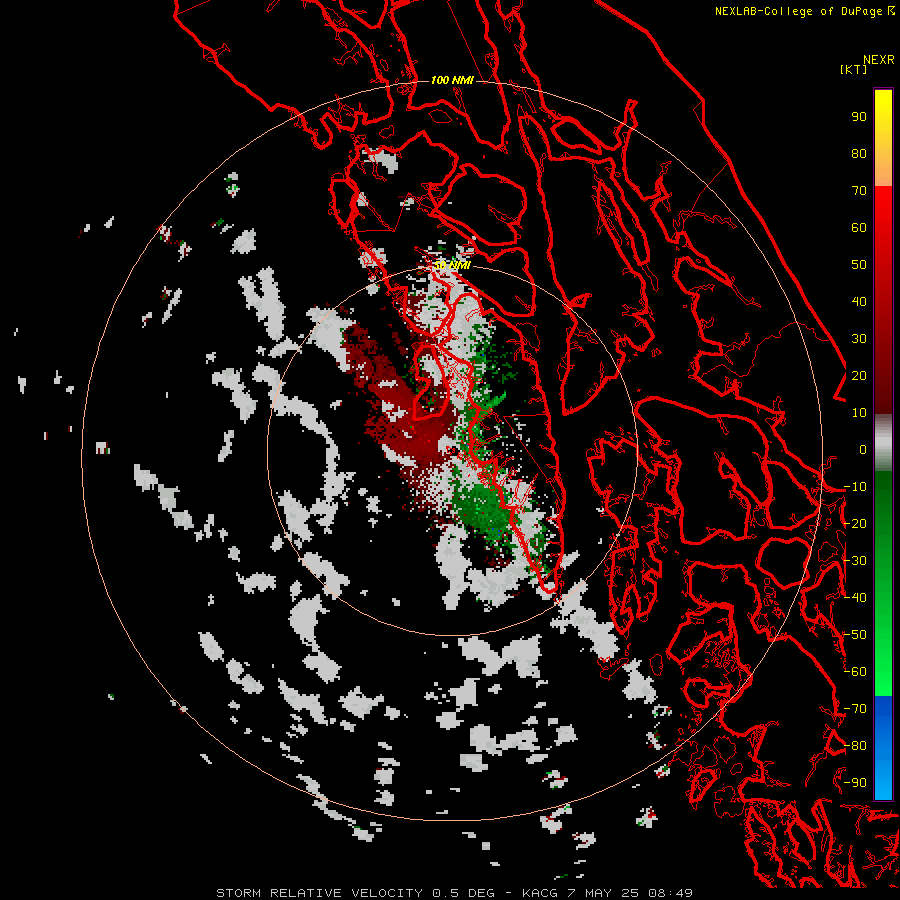
Task: Click the 20 value on velocity scale
Action: 859,375
